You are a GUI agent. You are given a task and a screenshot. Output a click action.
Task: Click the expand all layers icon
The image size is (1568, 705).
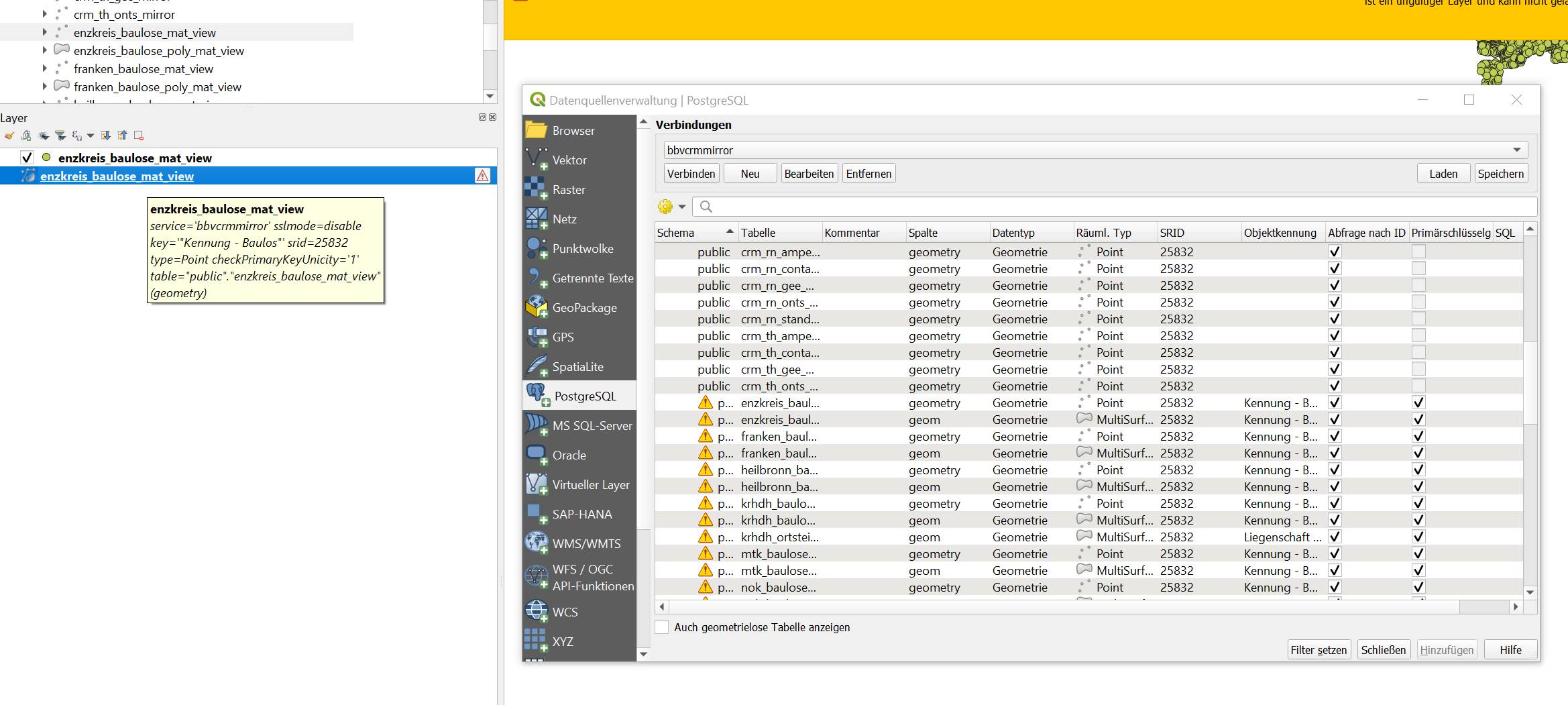click(x=106, y=135)
